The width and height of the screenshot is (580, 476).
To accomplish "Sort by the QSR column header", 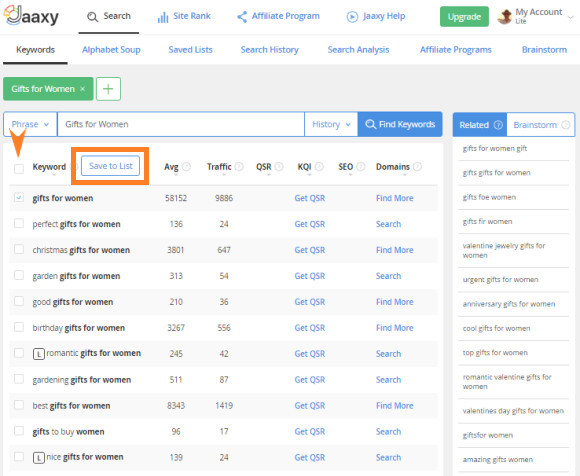I will (x=264, y=167).
